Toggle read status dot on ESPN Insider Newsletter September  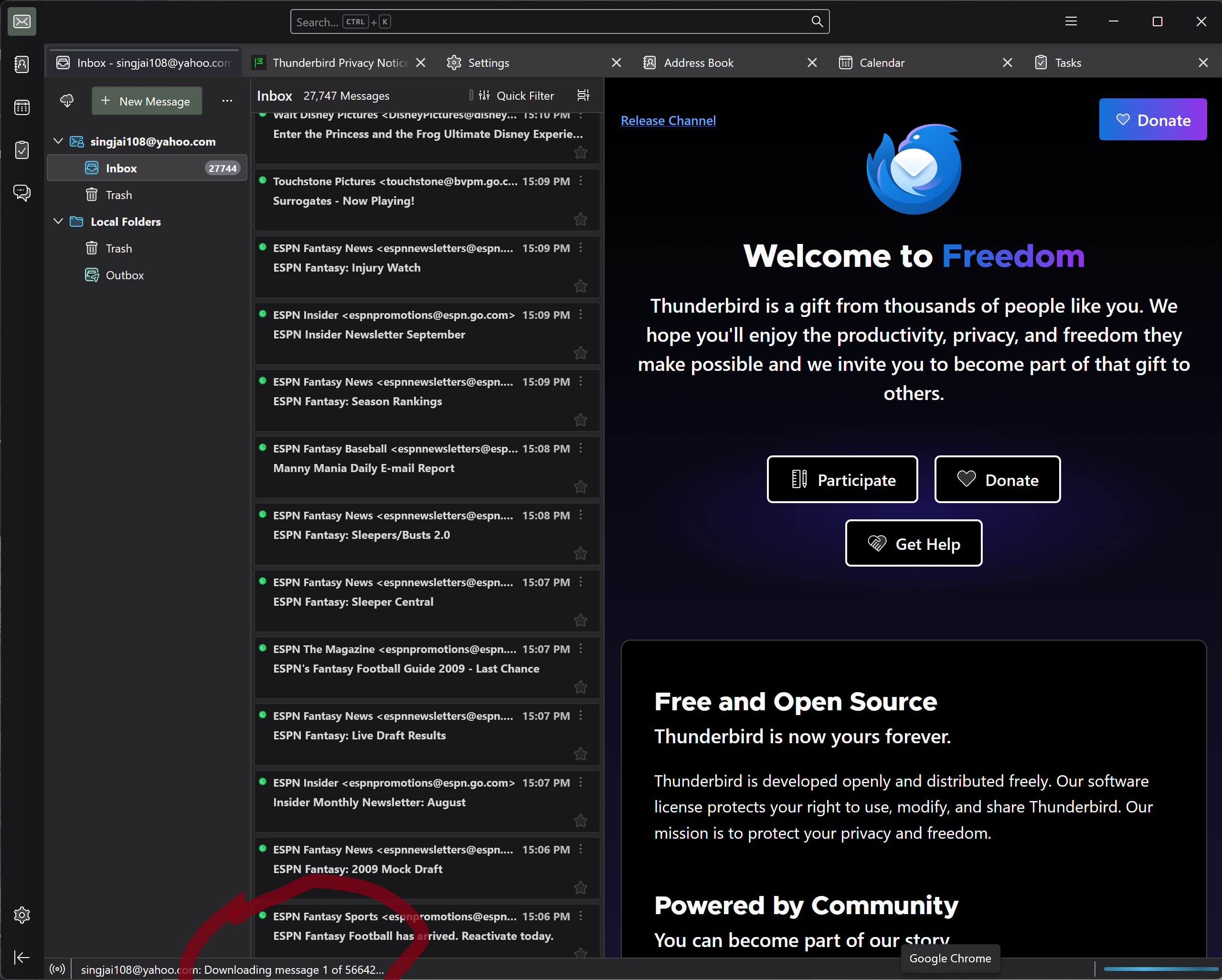pyautogui.click(x=263, y=315)
